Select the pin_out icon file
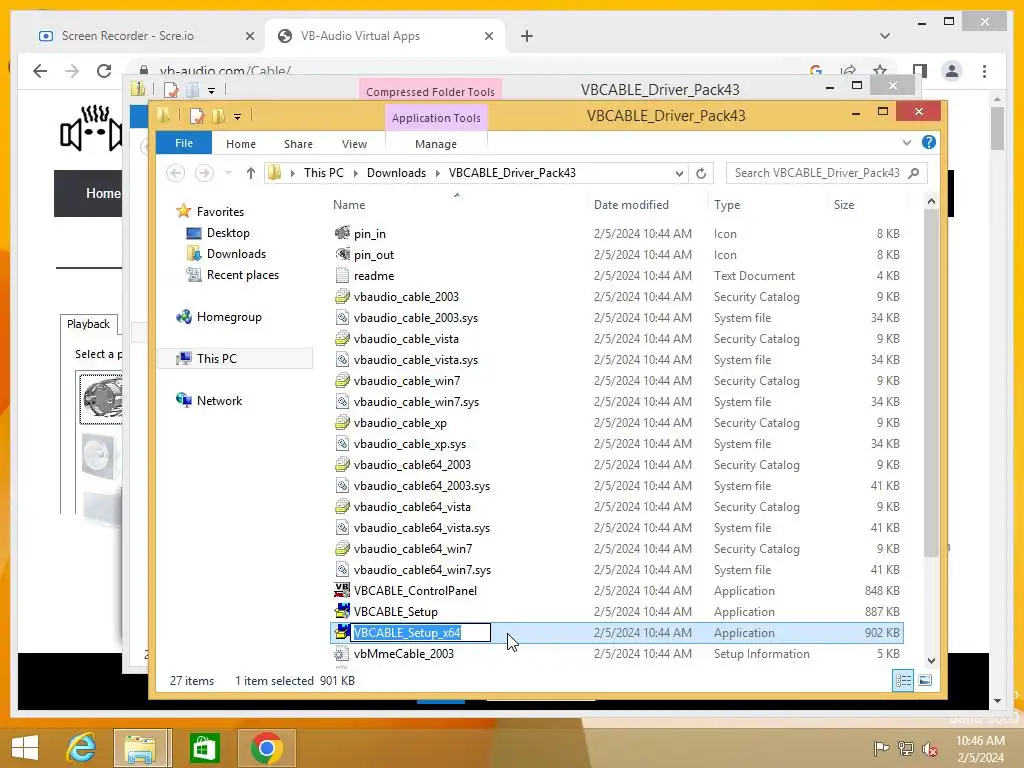 click(x=342, y=254)
